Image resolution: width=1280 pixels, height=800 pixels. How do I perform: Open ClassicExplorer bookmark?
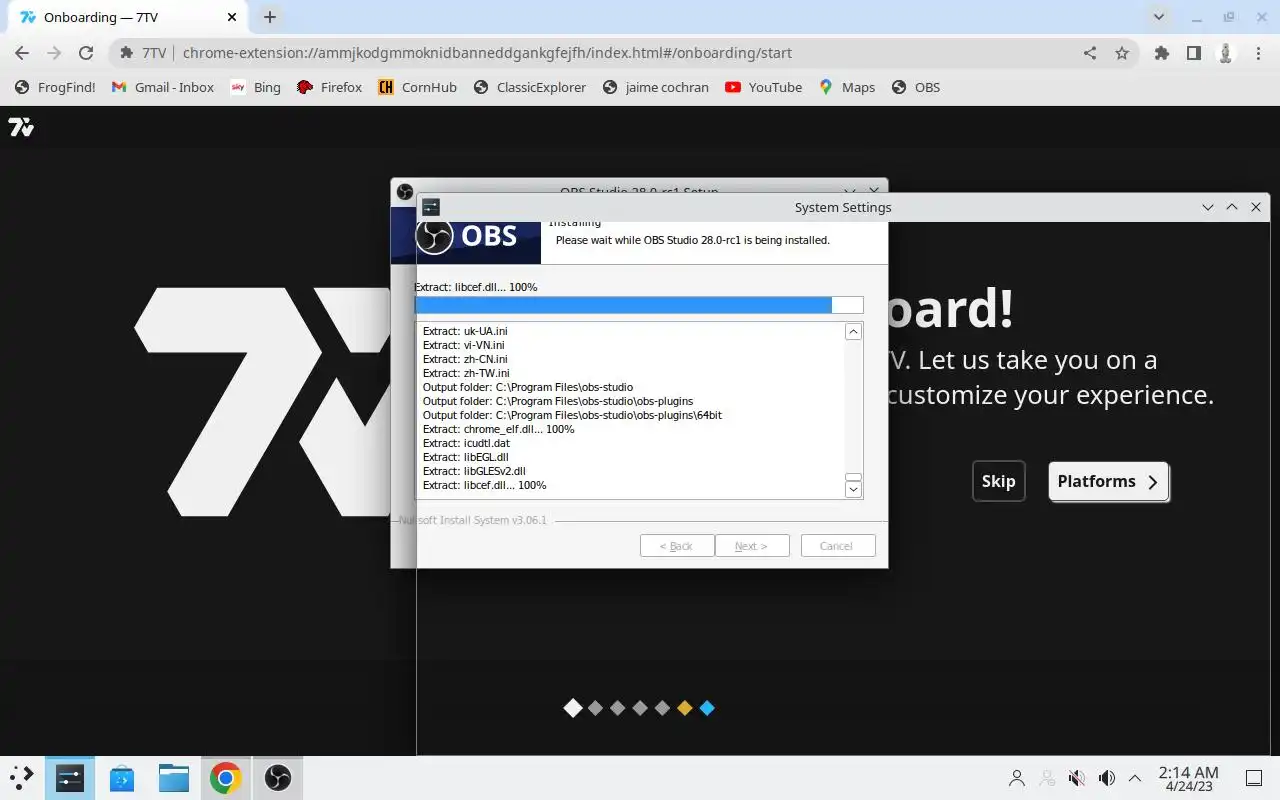[x=530, y=87]
